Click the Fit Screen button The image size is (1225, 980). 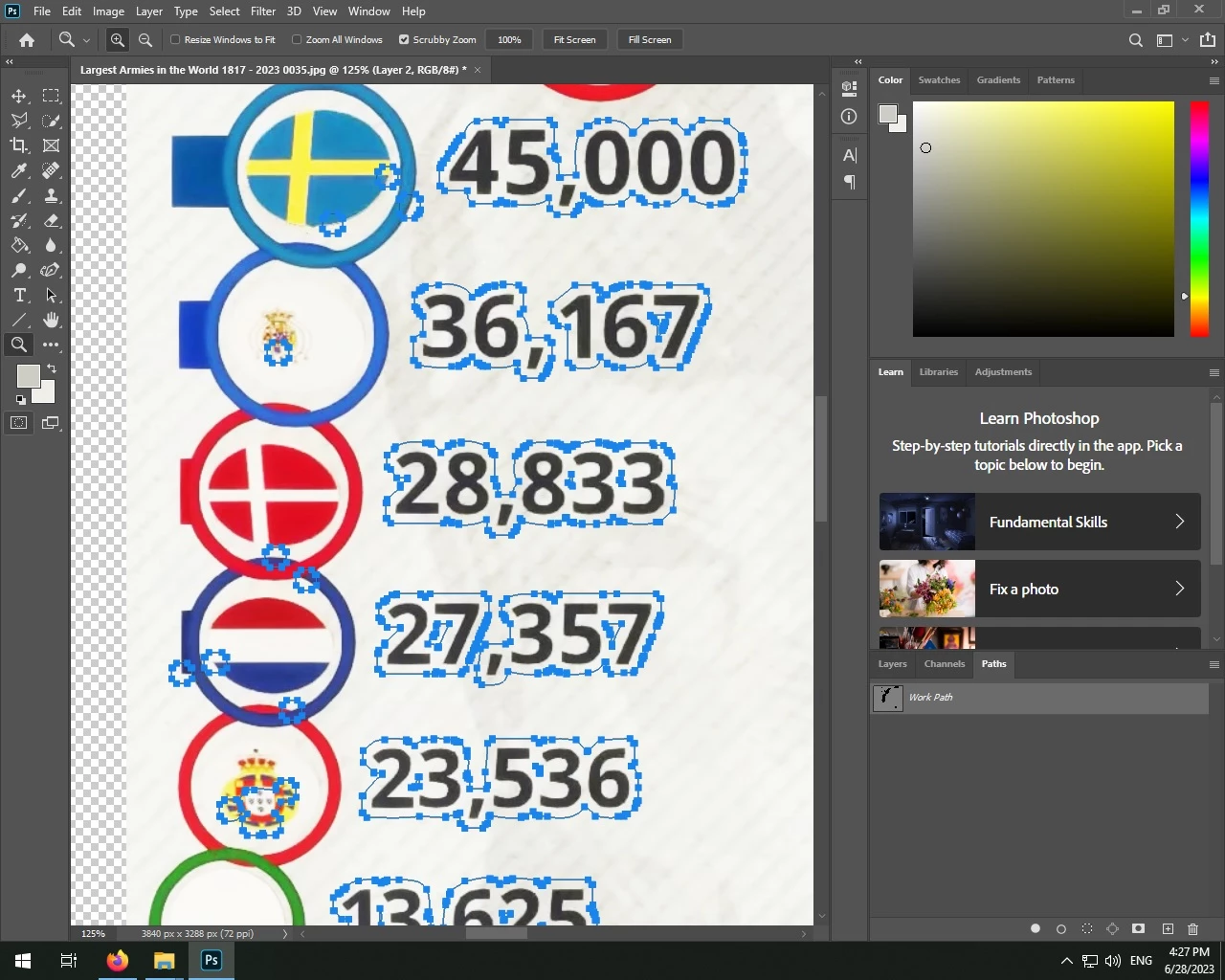coord(575,40)
